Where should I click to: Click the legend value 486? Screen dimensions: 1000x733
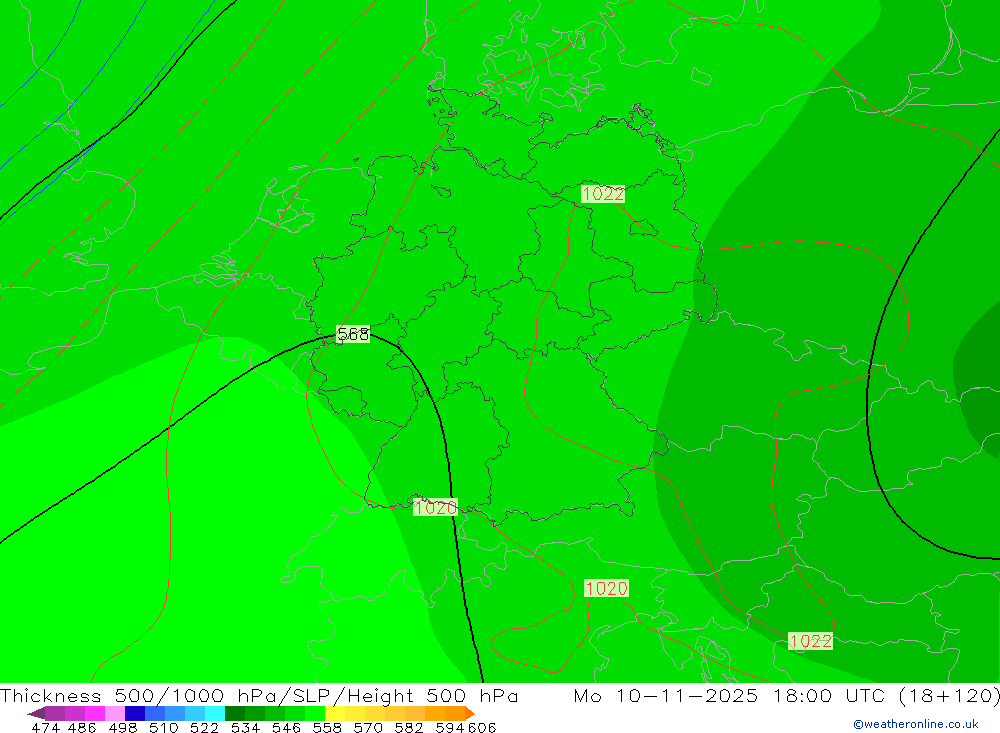[82, 727]
